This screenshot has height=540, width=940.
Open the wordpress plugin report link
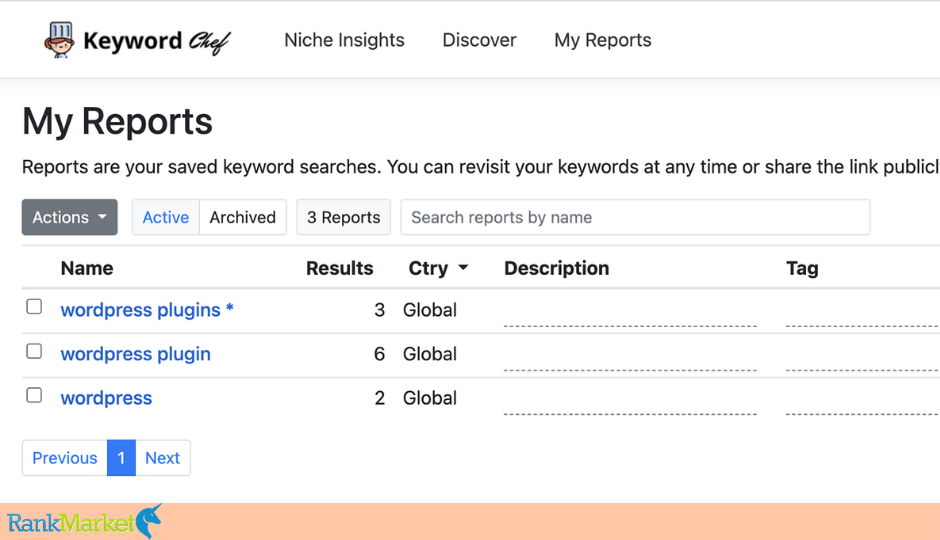click(135, 354)
